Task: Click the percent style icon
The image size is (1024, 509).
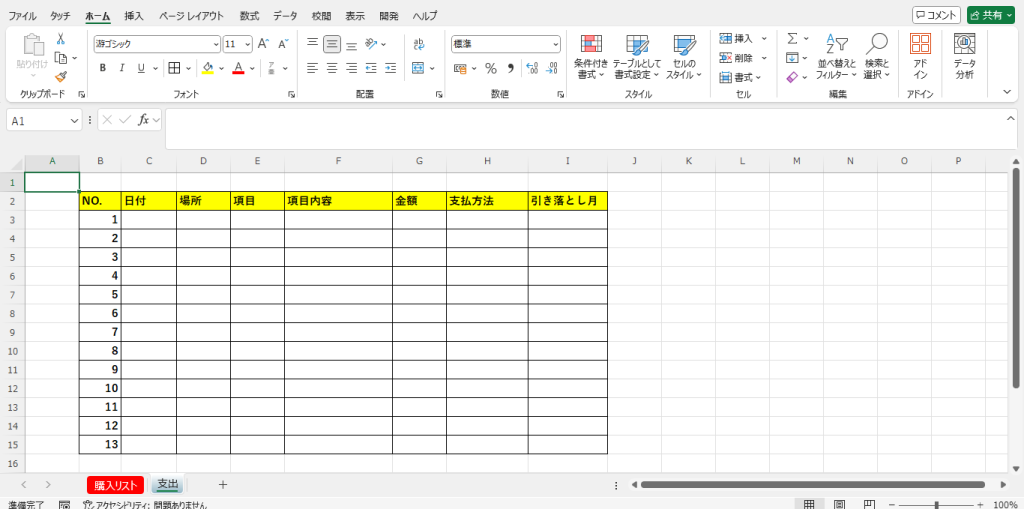Action: coord(491,68)
